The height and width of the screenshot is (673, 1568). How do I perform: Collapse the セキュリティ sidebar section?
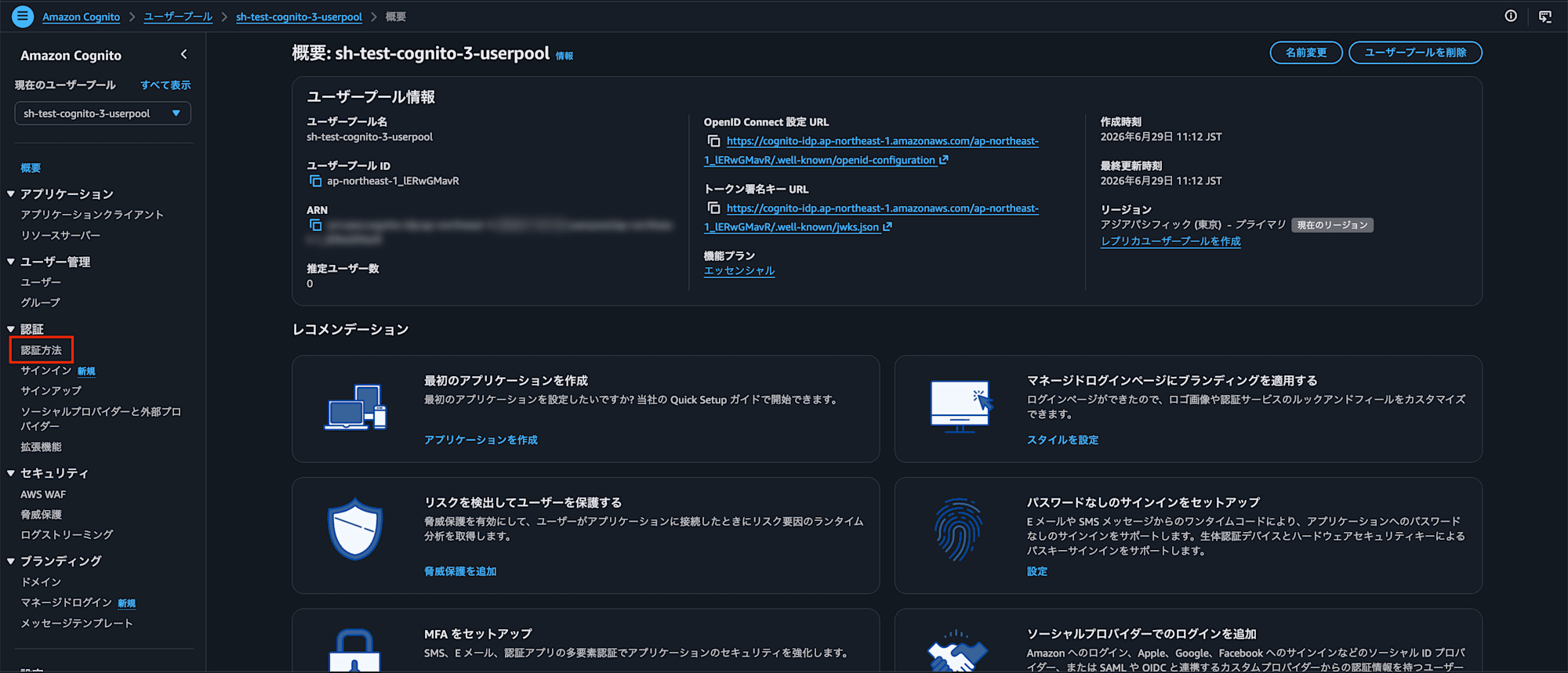point(11,473)
